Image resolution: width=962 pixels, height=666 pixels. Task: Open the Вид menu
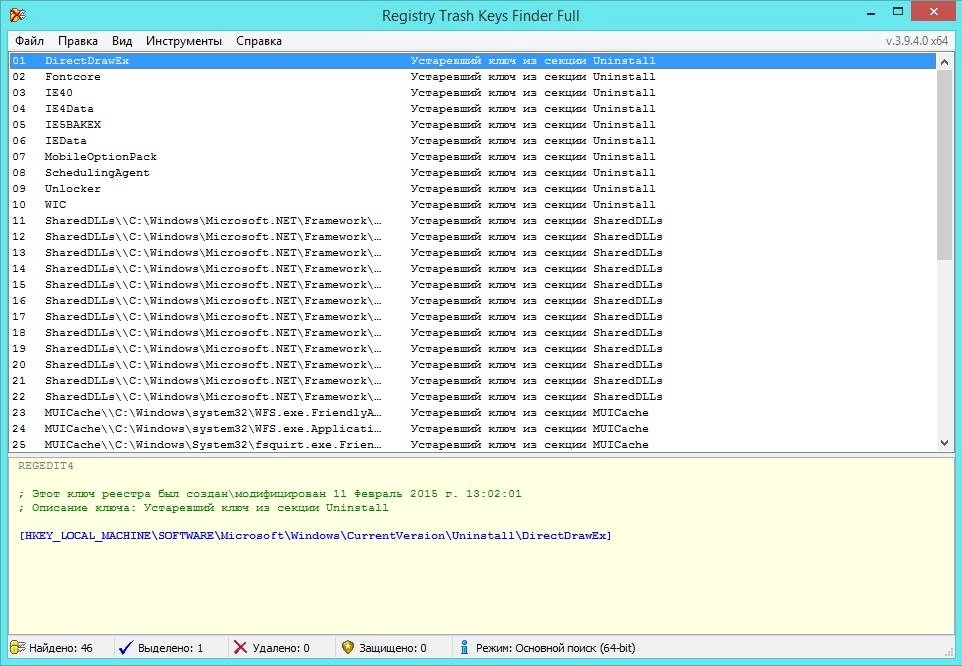pos(122,41)
